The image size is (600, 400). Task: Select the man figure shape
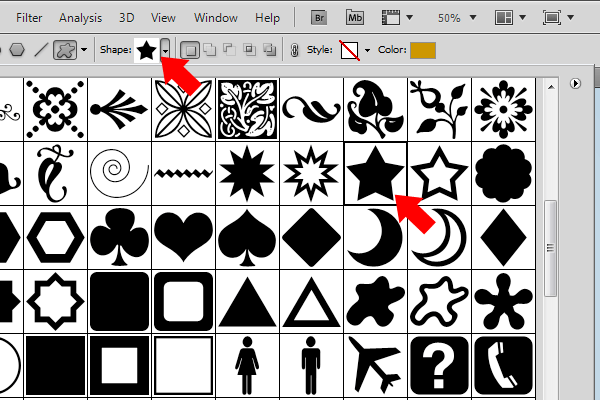point(311,366)
